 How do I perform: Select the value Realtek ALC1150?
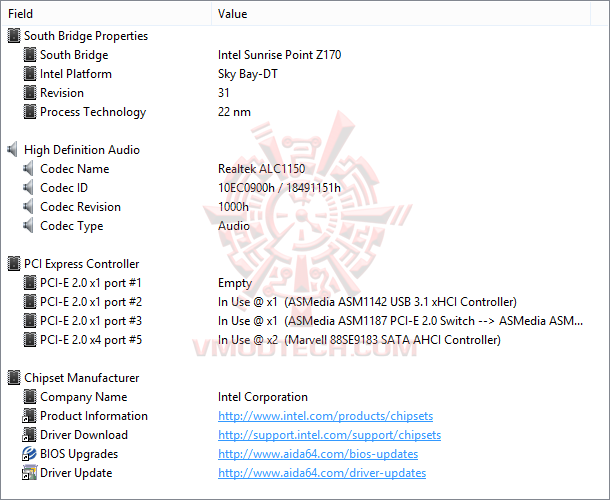coord(261,169)
